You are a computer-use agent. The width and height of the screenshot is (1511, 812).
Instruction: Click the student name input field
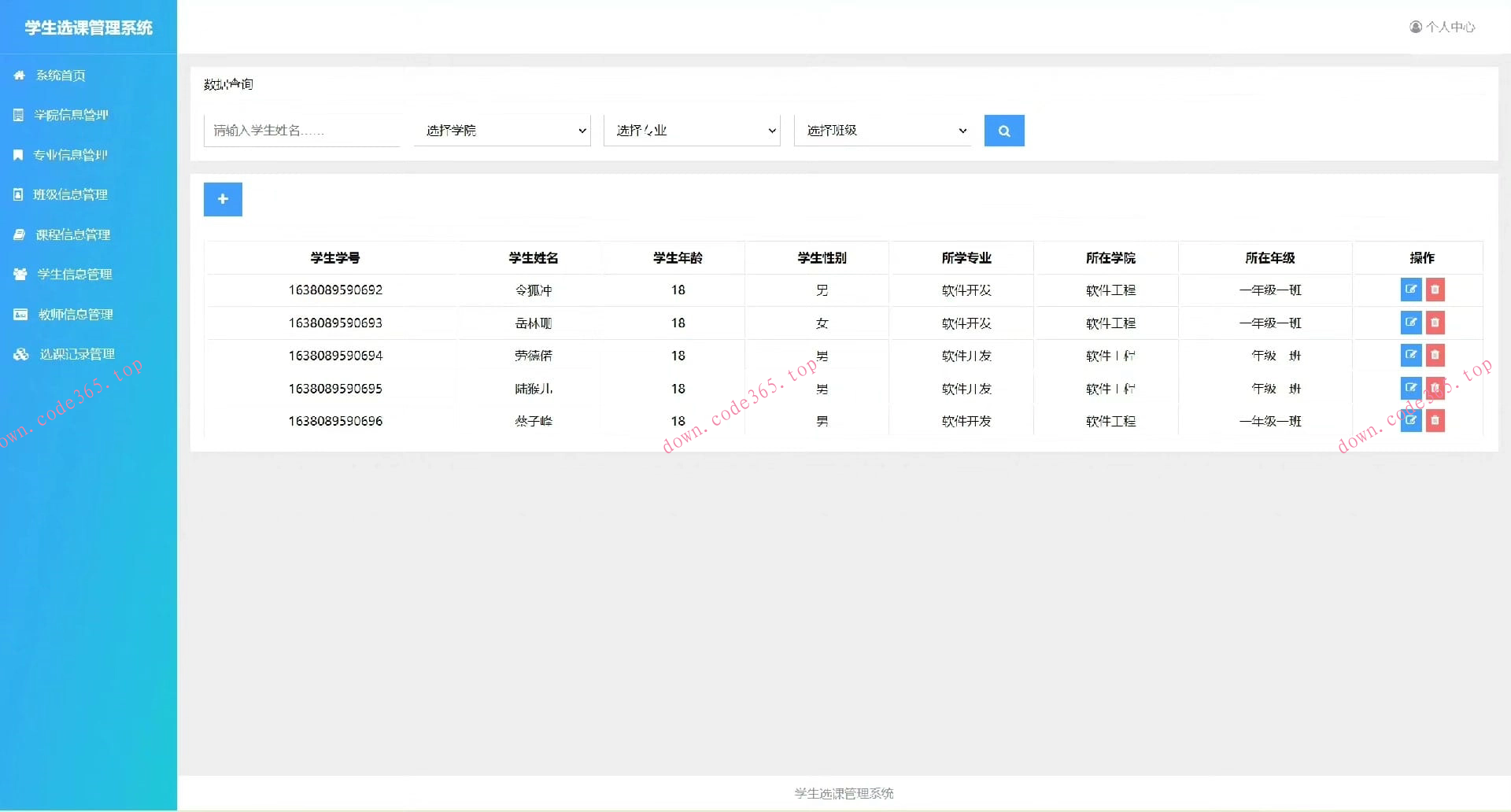pos(301,130)
